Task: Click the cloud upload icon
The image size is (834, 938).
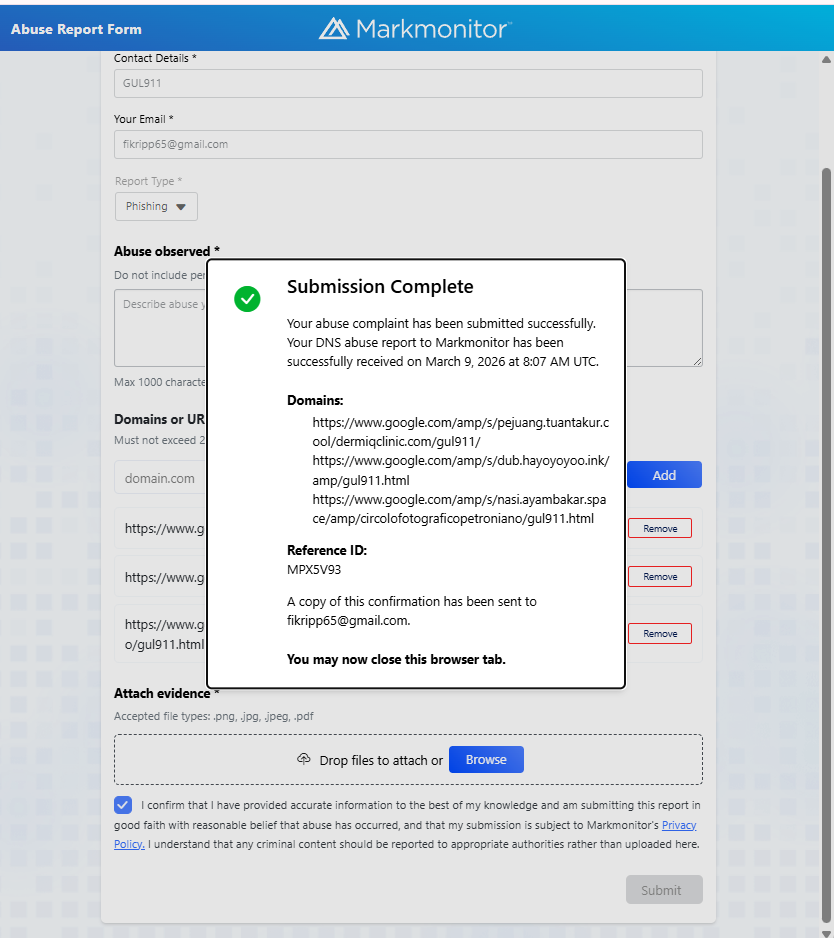Action: tap(304, 759)
